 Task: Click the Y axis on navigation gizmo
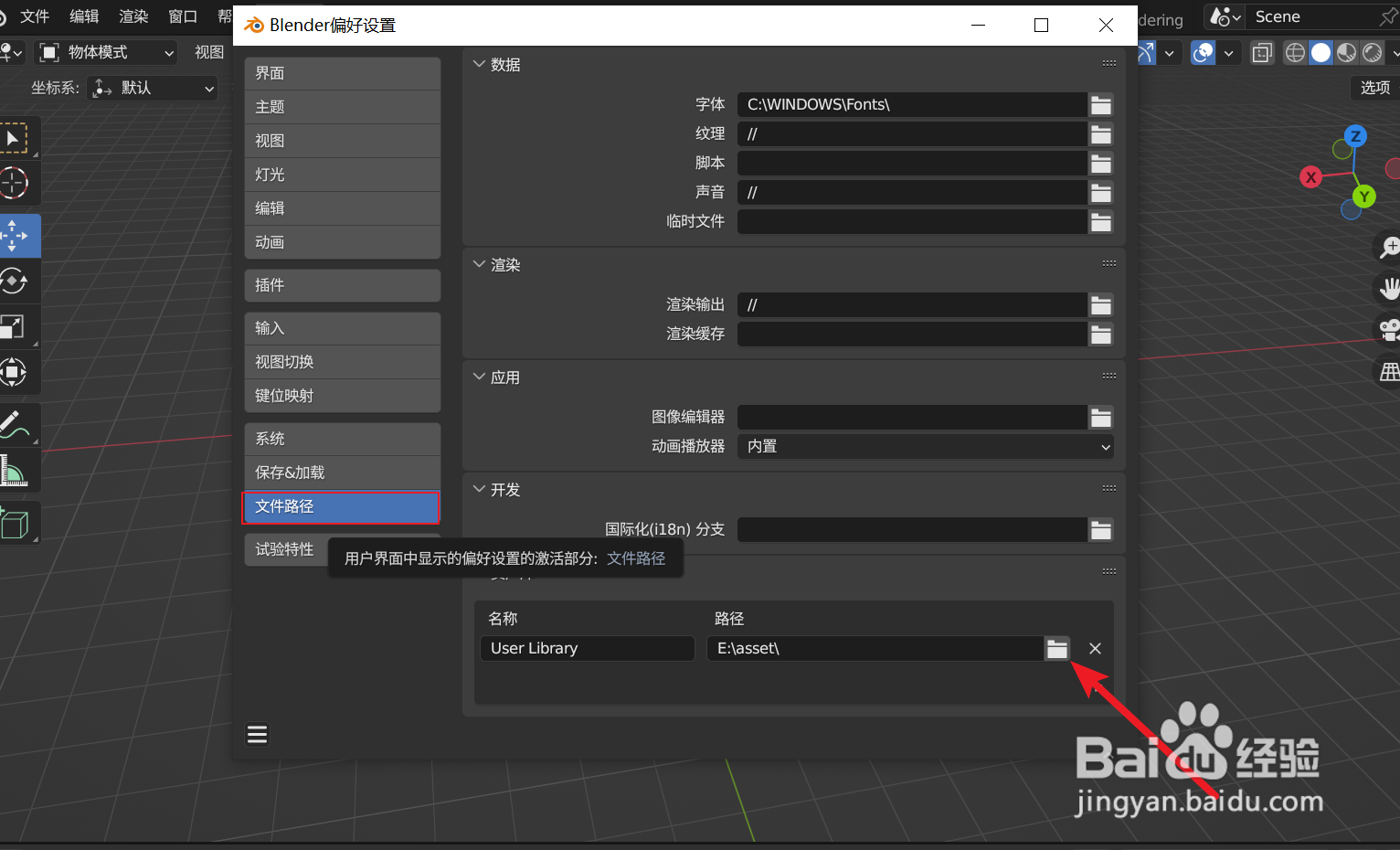pos(1364,196)
